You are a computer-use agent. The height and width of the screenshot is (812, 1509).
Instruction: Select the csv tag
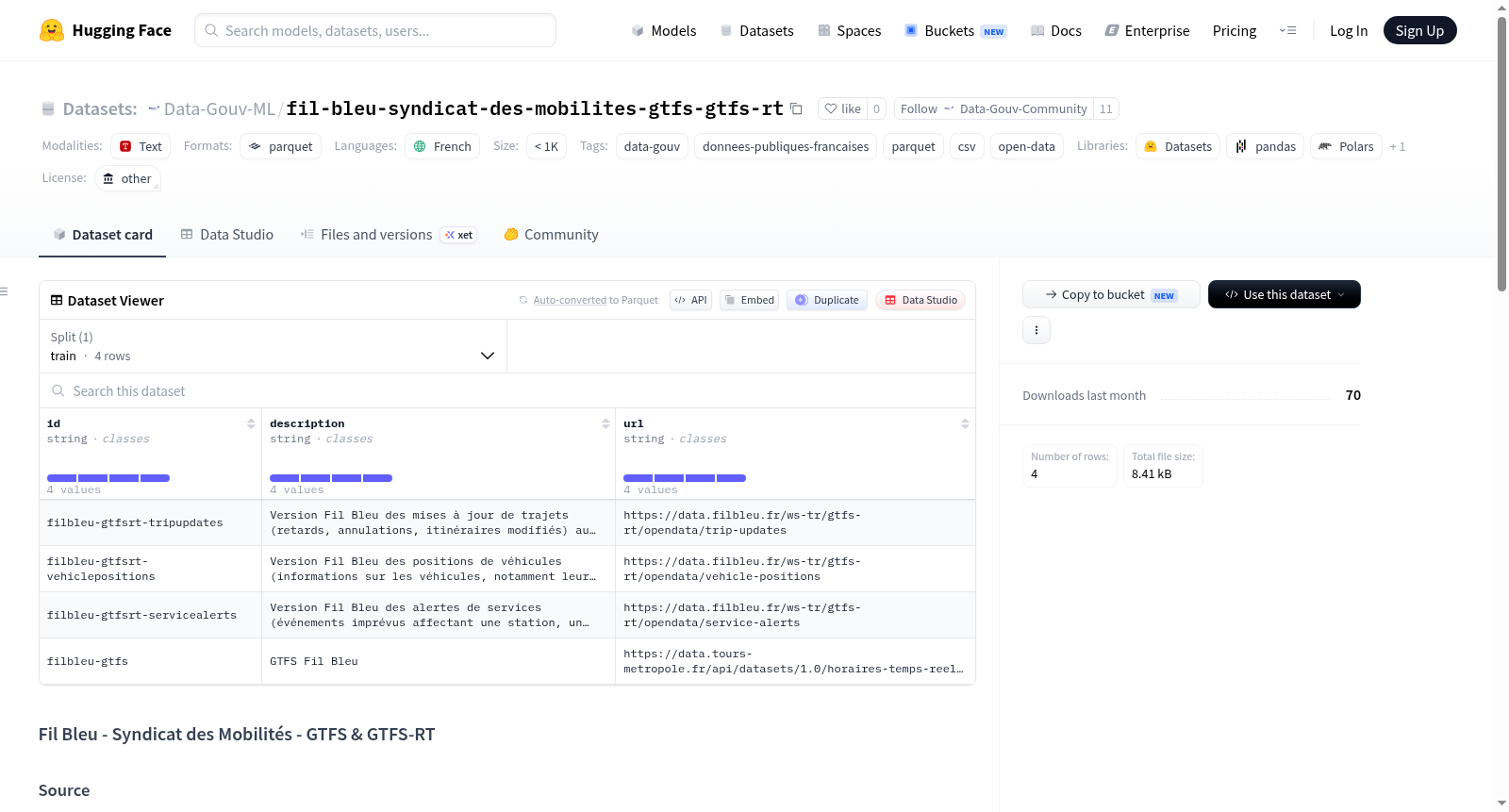click(x=967, y=146)
